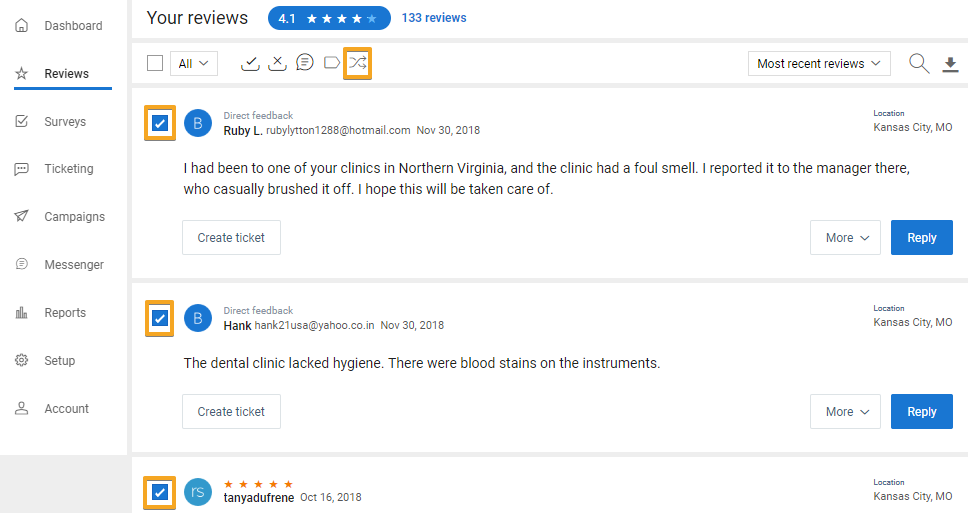Click the shuffle arrows icon in toolbar
Image resolution: width=968 pixels, height=513 pixels.
[357, 63]
